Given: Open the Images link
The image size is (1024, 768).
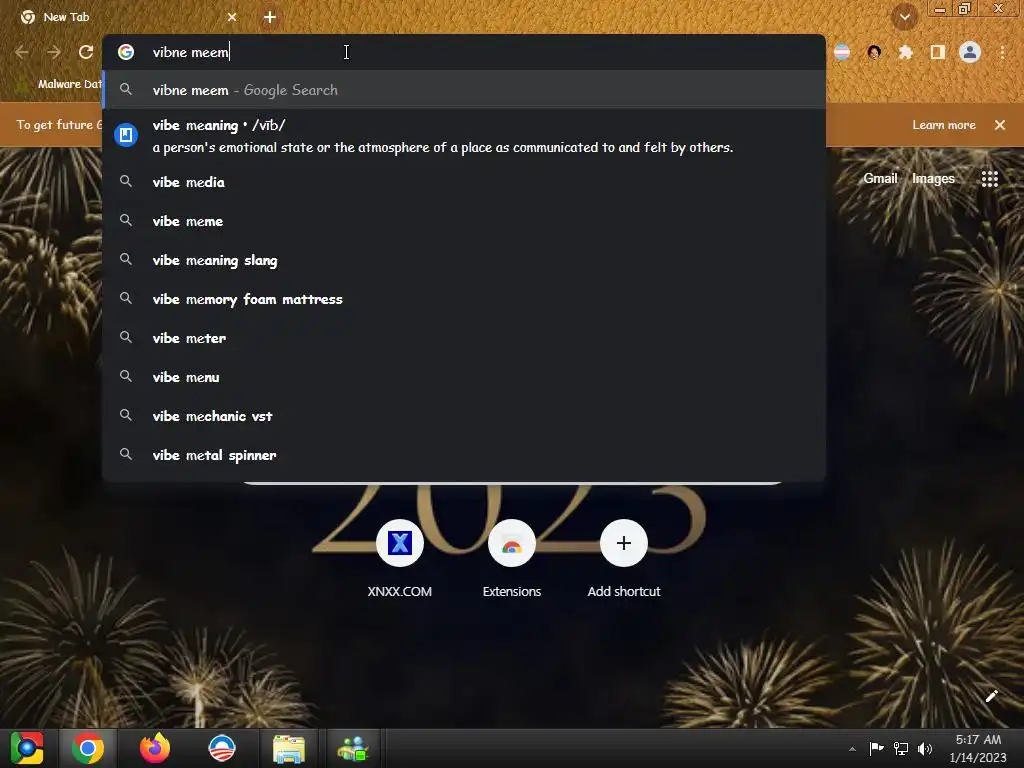Looking at the screenshot, I should click(x=933, y=178).
